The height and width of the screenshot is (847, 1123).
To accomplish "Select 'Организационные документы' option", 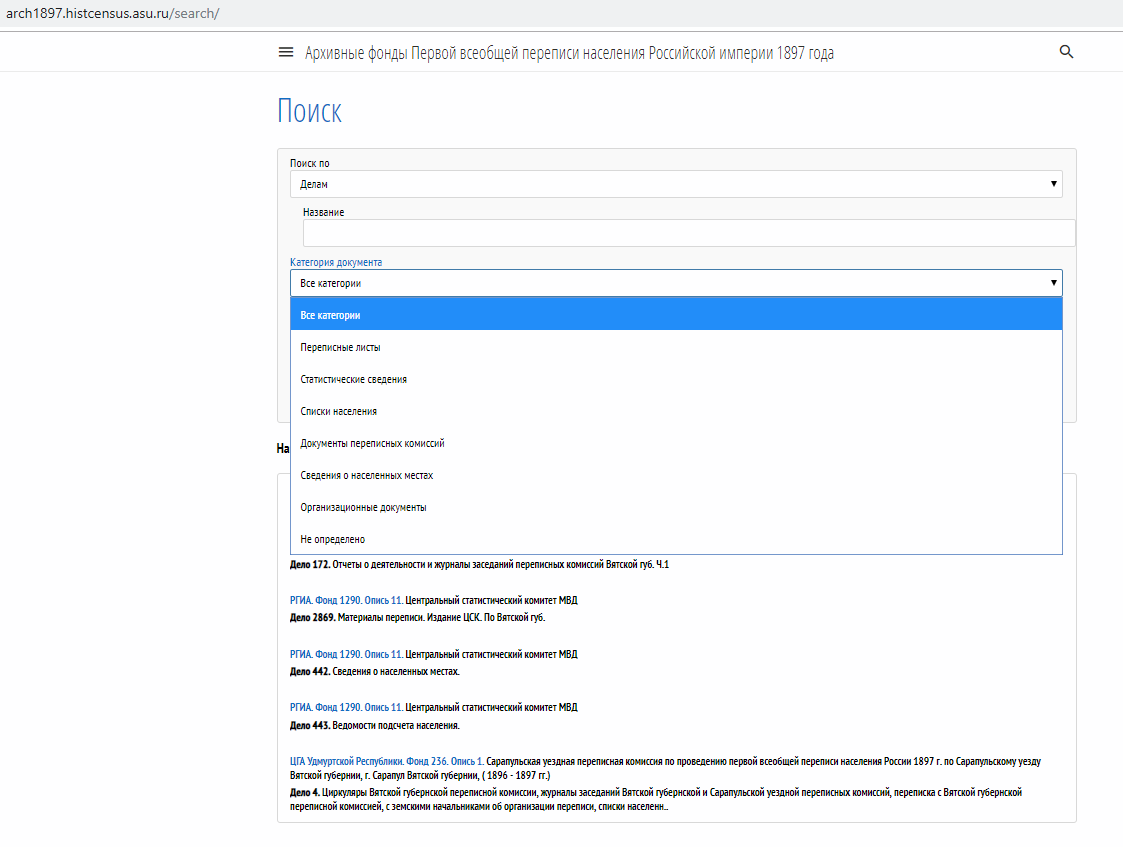I will (364, 507).
